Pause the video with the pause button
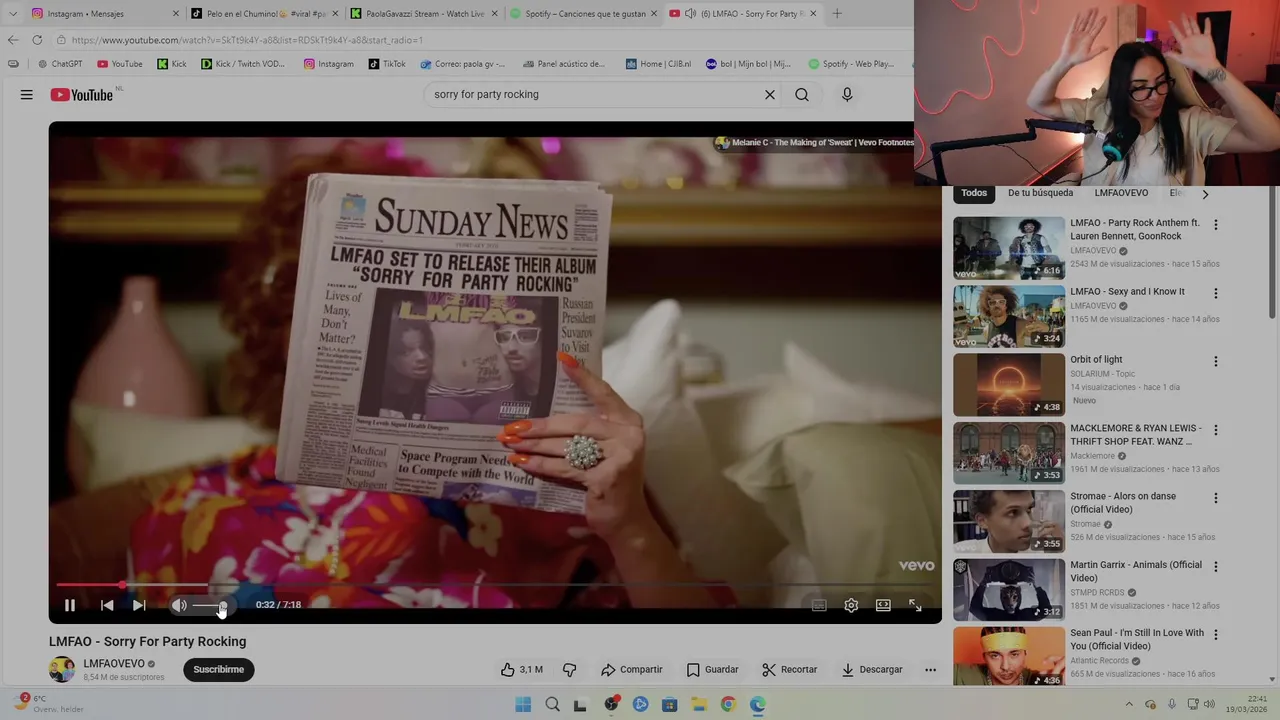The width and height of the screenshot is (1280, 720). coord(70,605)
